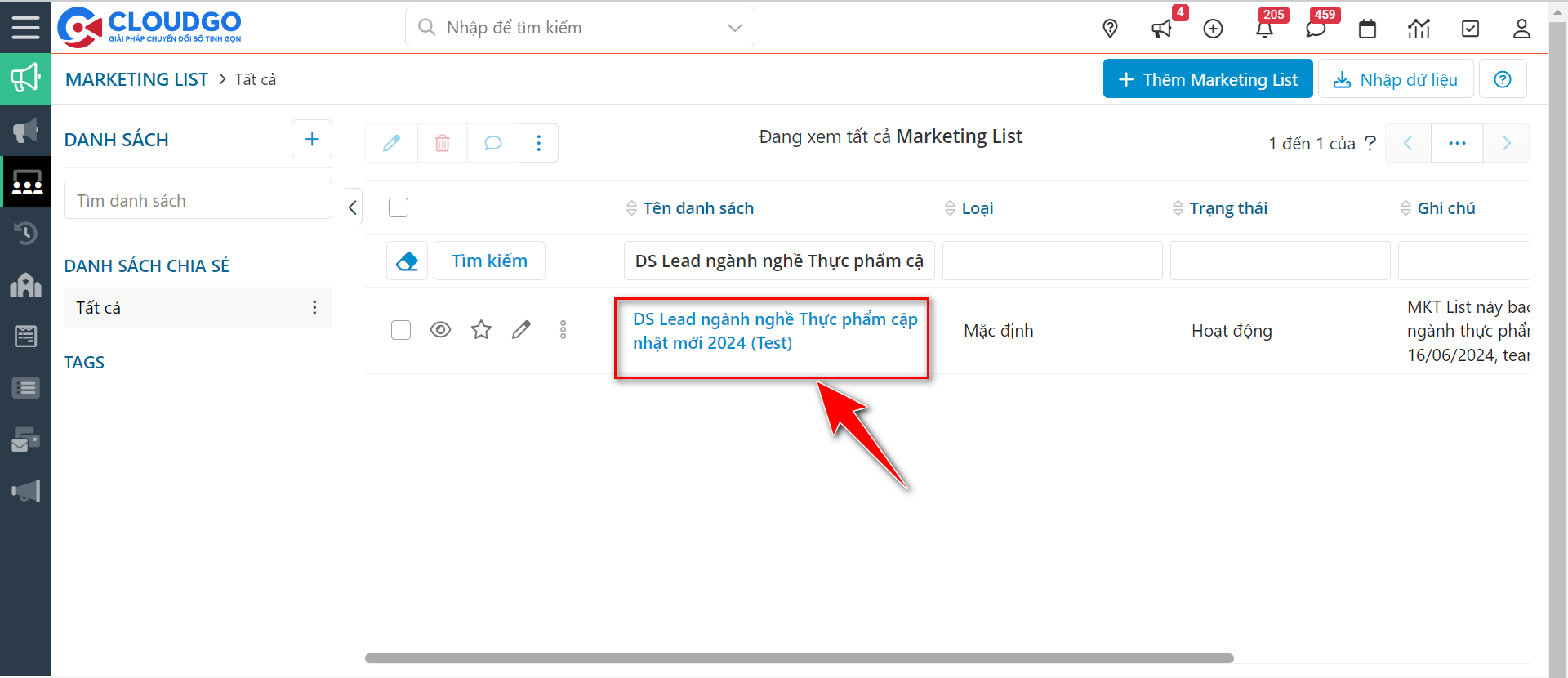1568x678 pixels.
Task: Click the location pin icon in header
Action: (x=1110, y=29)
